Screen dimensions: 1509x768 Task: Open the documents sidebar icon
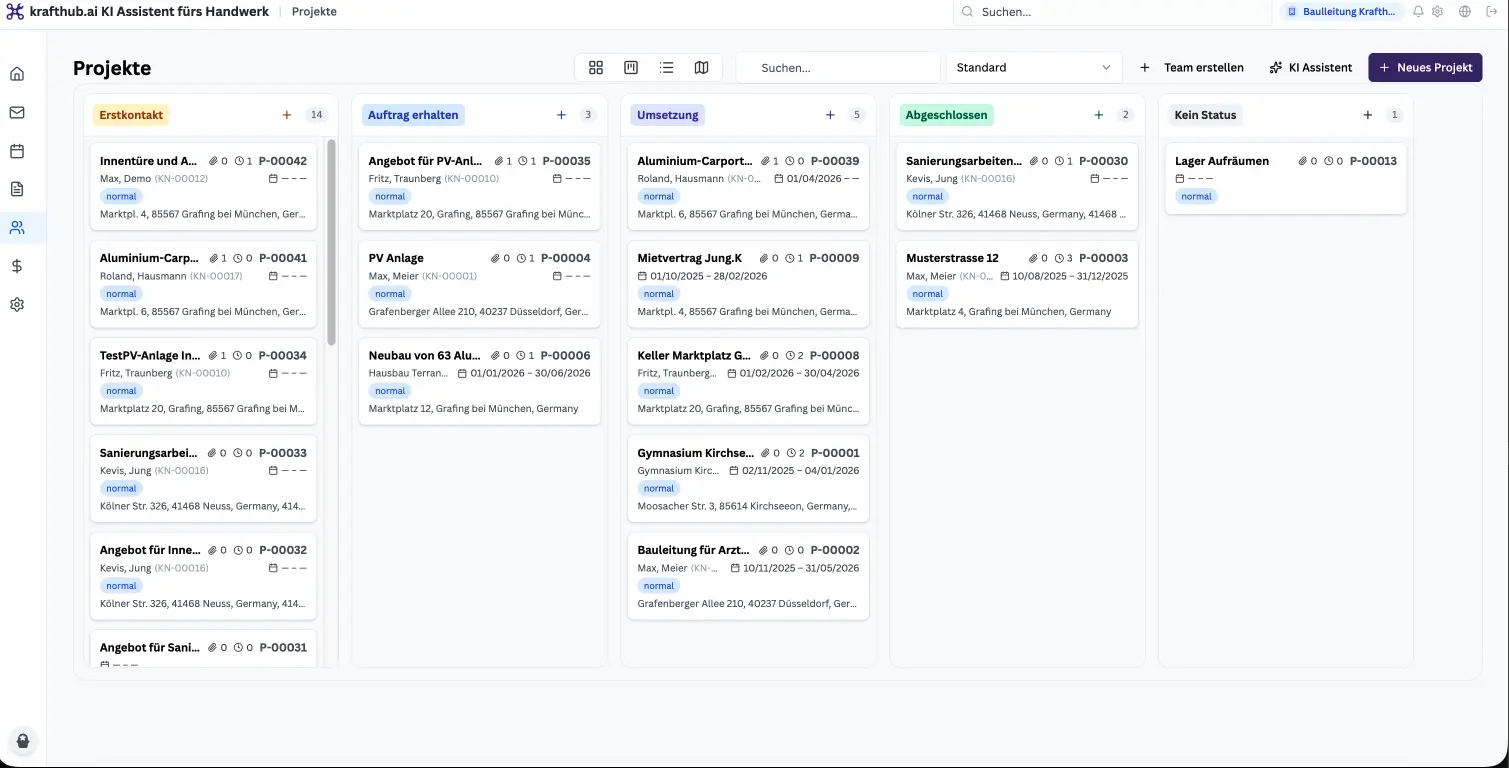point(17,189)
